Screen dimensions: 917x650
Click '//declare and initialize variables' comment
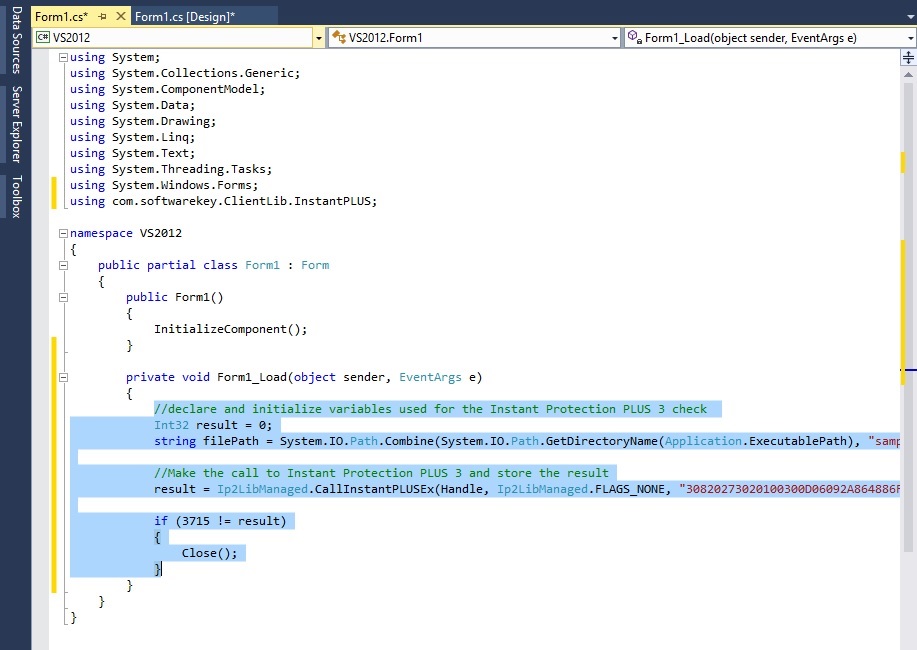click(x=430, y=409)
